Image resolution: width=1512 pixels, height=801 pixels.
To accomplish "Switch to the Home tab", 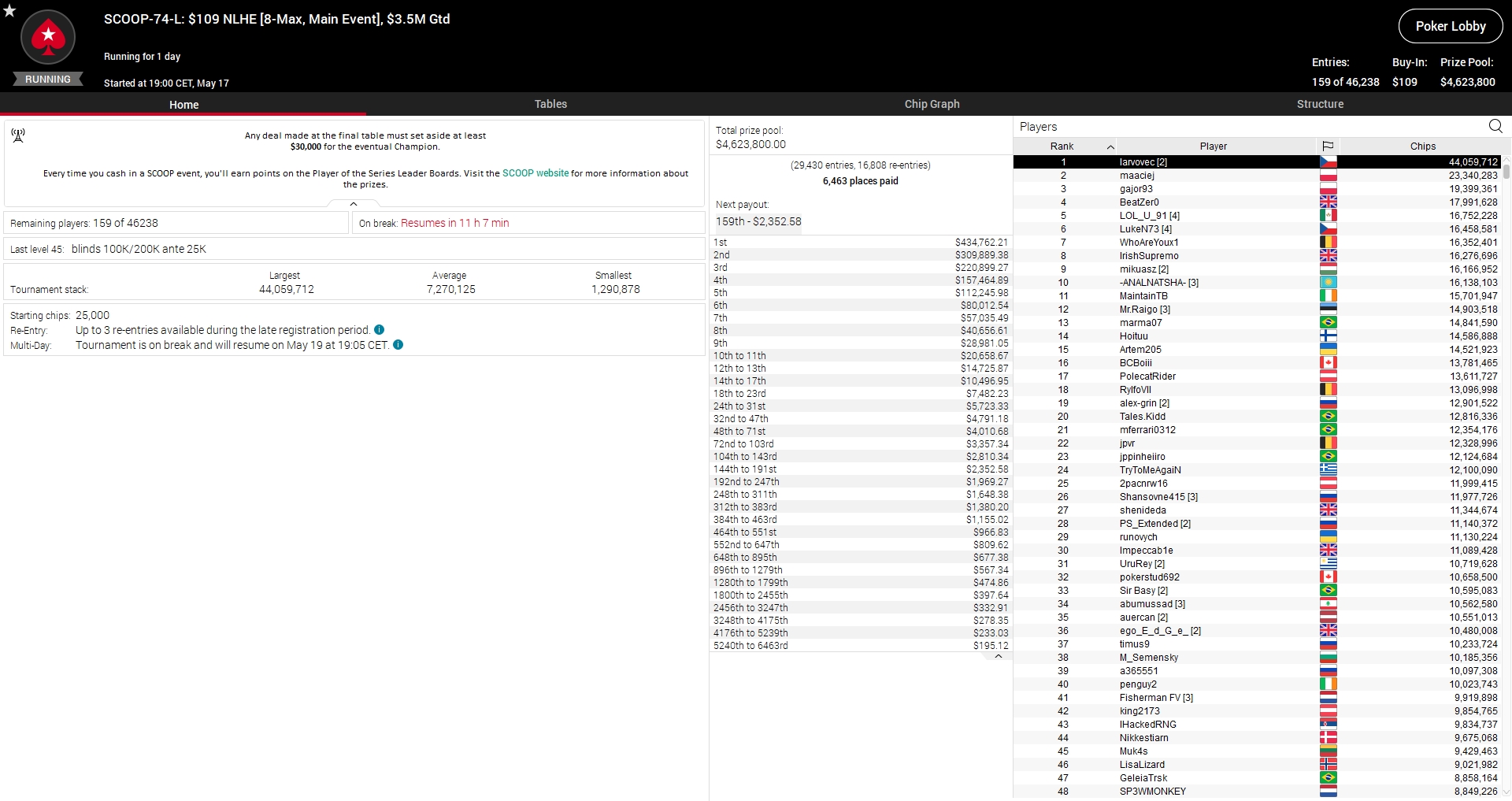I will [x=183, y=104].
